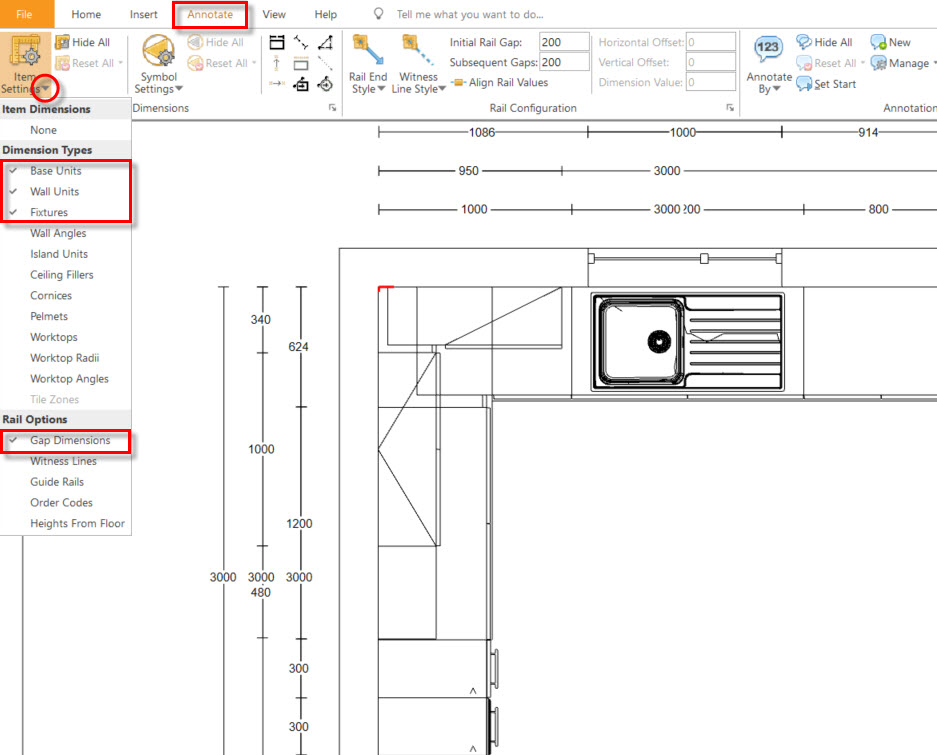Screen dimensions: 937x755
Task: Choose Heights From Floor option
Action: click(66, 524)
